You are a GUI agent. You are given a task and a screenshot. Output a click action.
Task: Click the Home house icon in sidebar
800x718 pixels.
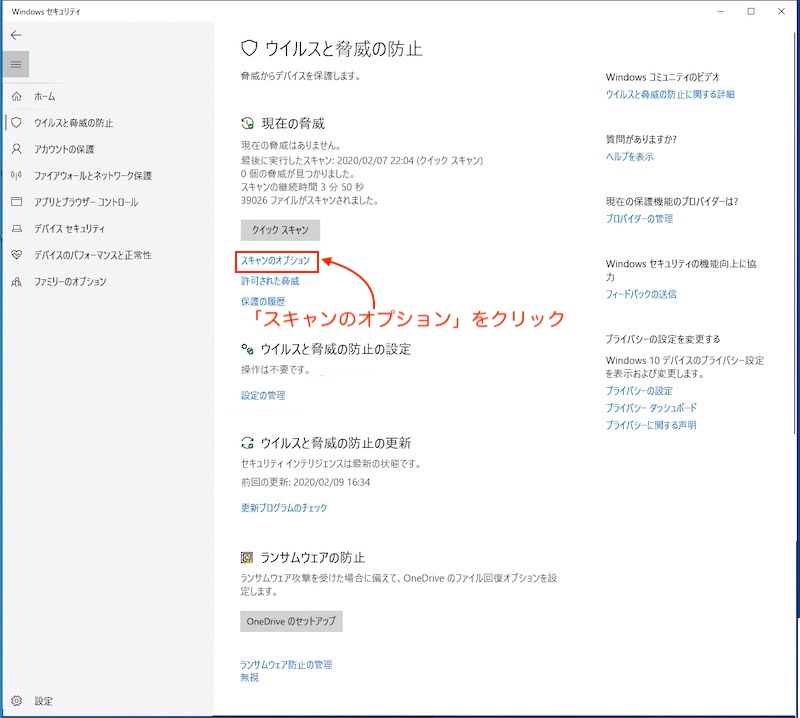17,96
